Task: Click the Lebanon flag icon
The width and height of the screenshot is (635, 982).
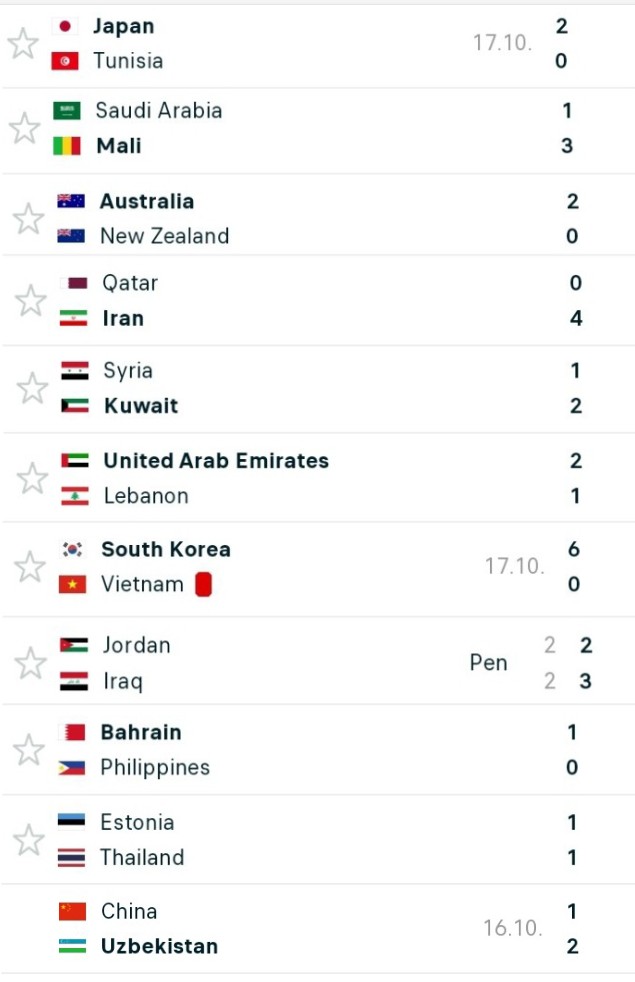Action: pyautogui.click(x=75, y=496)
